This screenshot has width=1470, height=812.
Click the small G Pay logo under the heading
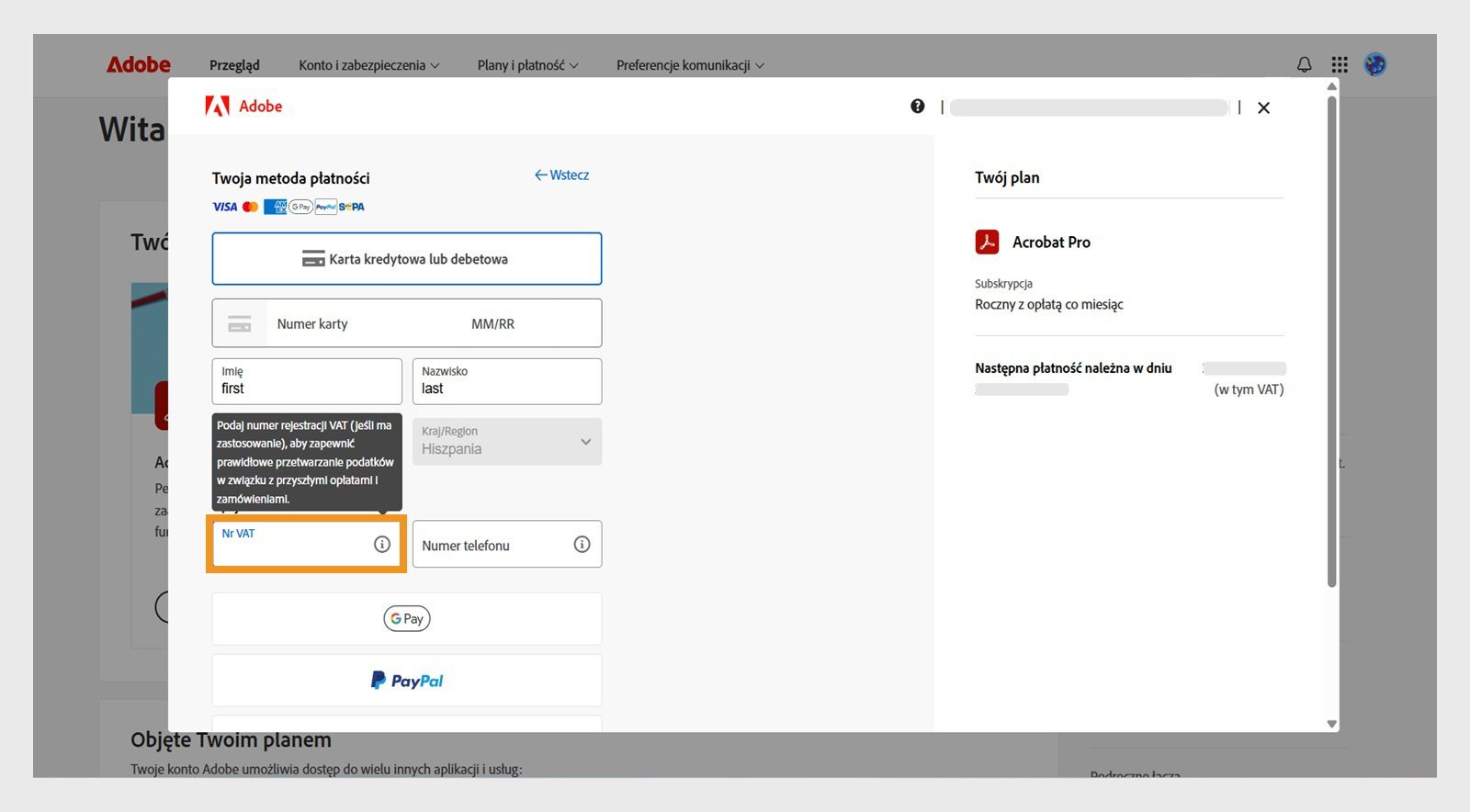(300, 207)
